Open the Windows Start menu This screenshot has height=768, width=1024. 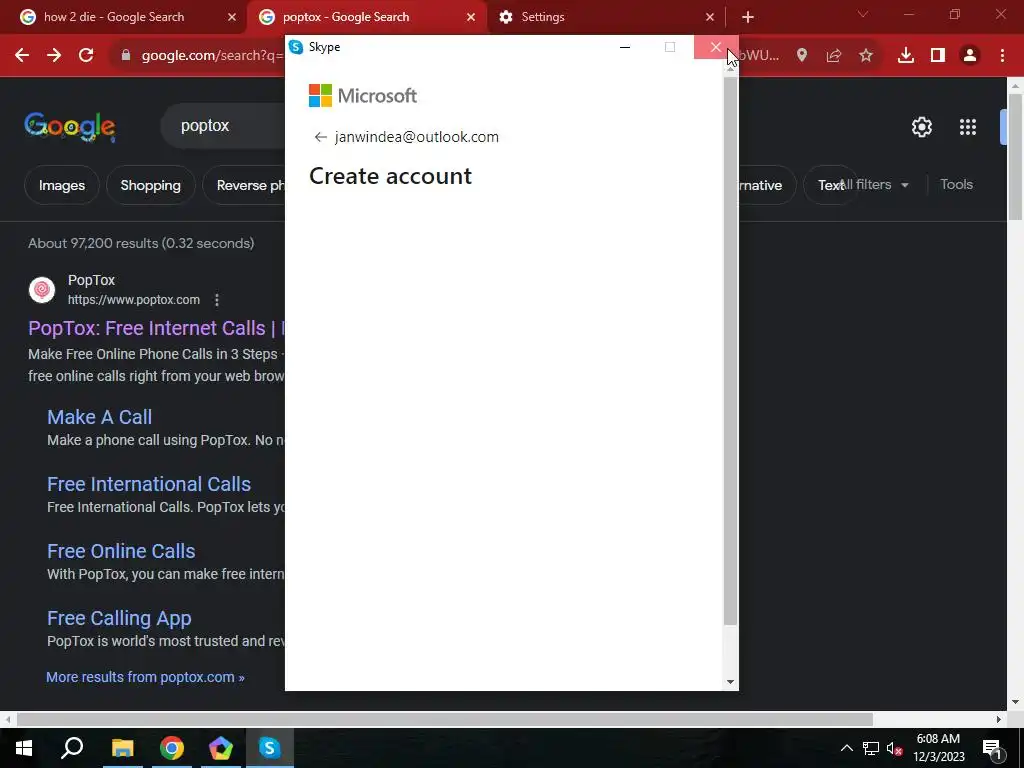pyautogui.click(x=24, y=748)
